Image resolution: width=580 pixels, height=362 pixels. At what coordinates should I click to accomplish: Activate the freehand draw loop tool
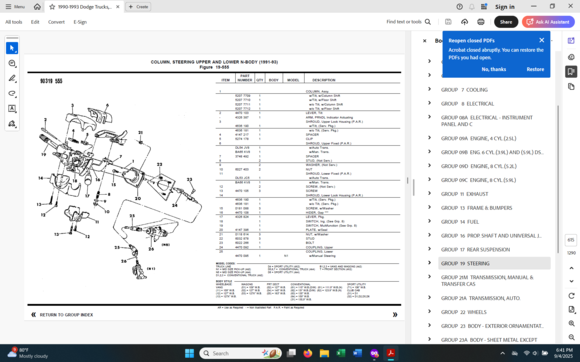click(x=12, y=94)
